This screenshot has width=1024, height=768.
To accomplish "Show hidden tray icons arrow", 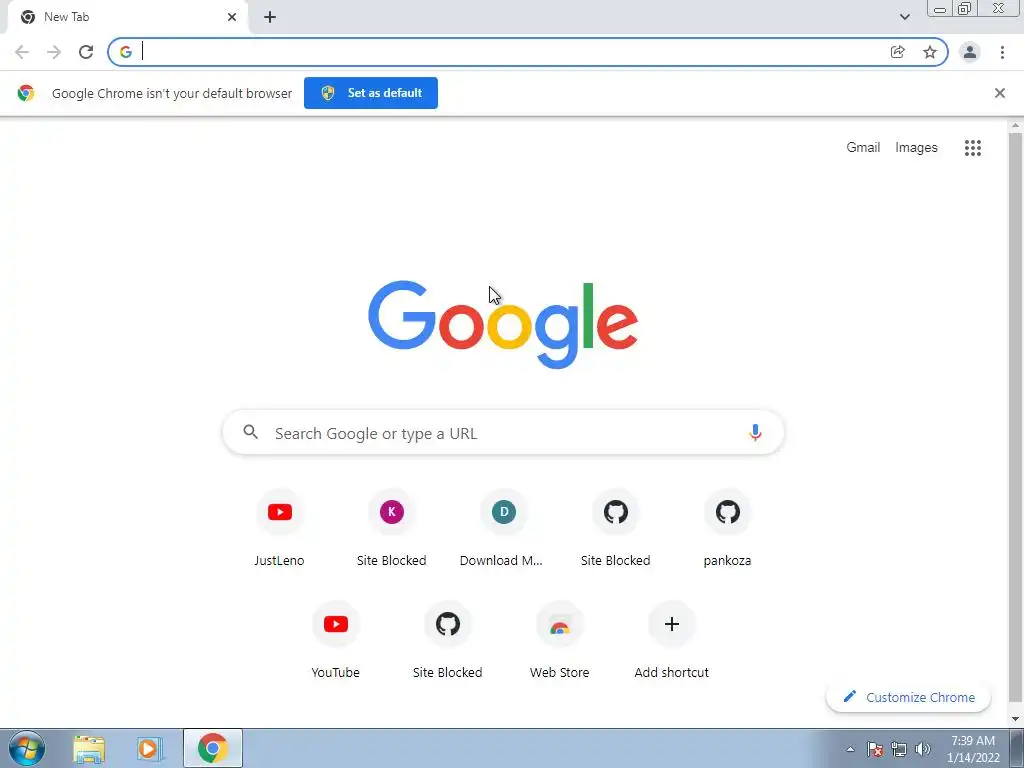I will click(x=850, y=749).
